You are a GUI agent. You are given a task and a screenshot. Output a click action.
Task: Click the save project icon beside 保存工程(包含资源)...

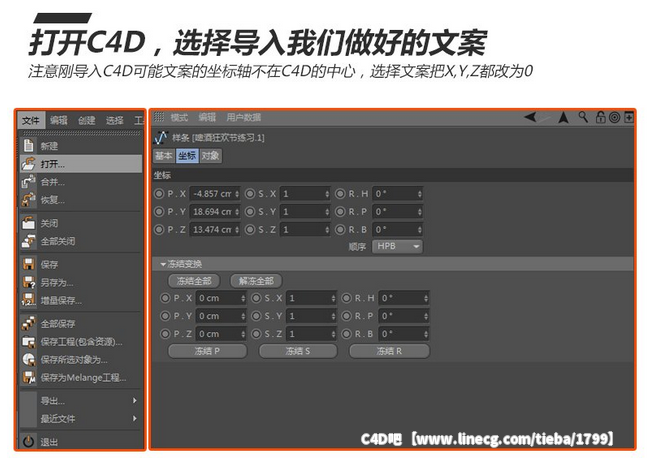(28, 342)
